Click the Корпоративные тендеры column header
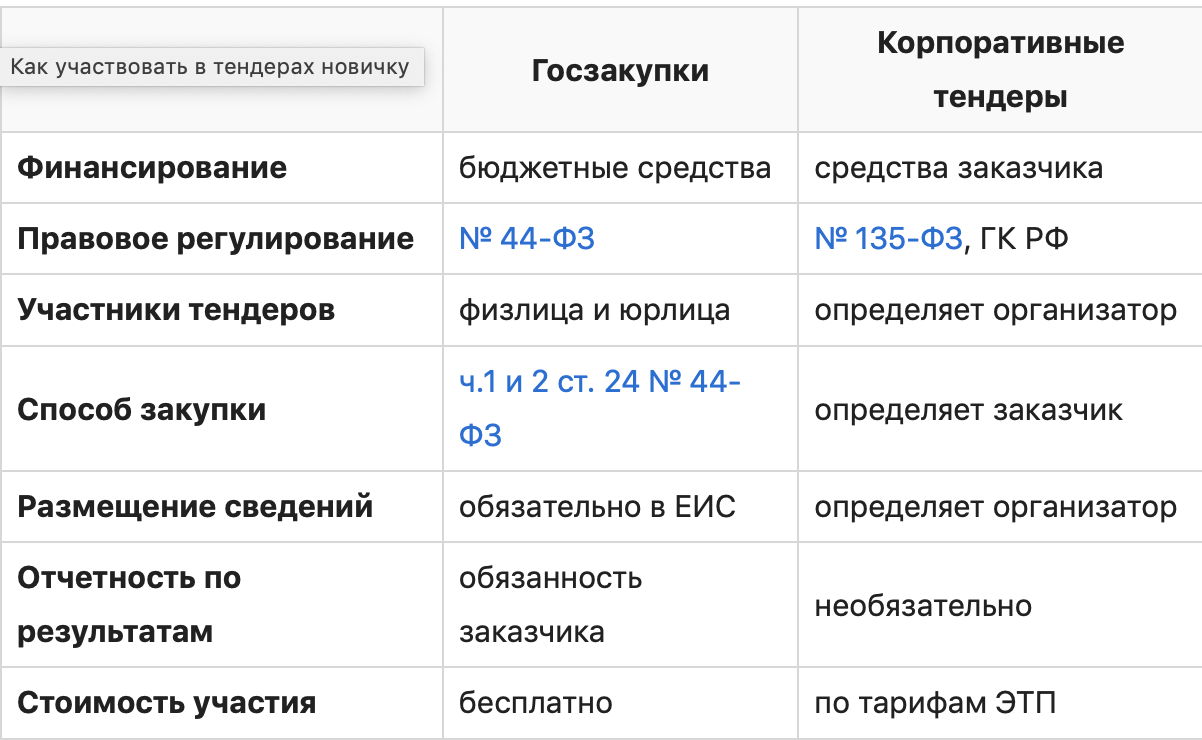This screenshot has width=1202, height=740. [x=999, y=70]
